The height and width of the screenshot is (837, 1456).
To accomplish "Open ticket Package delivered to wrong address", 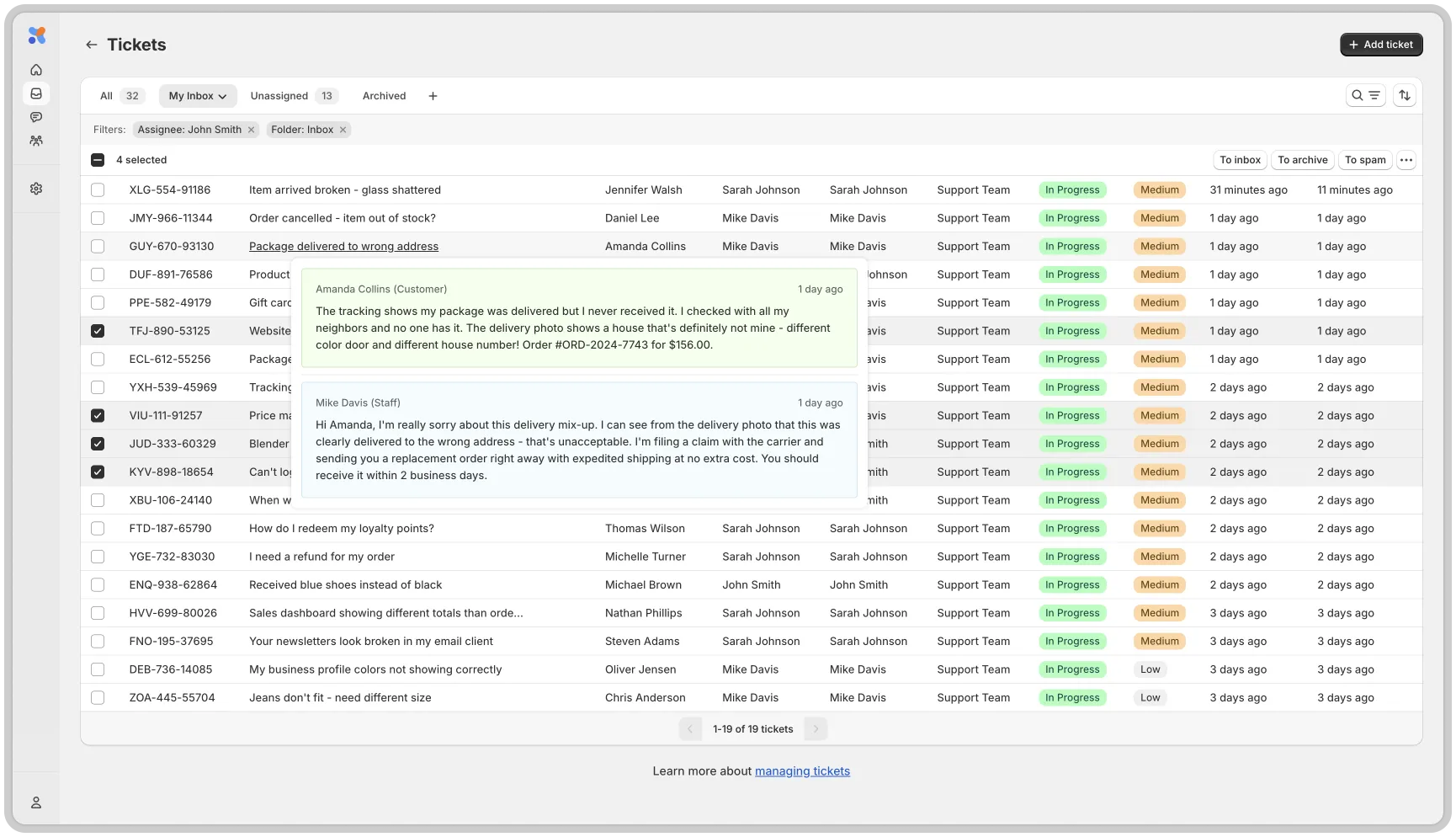I will 344,246.
